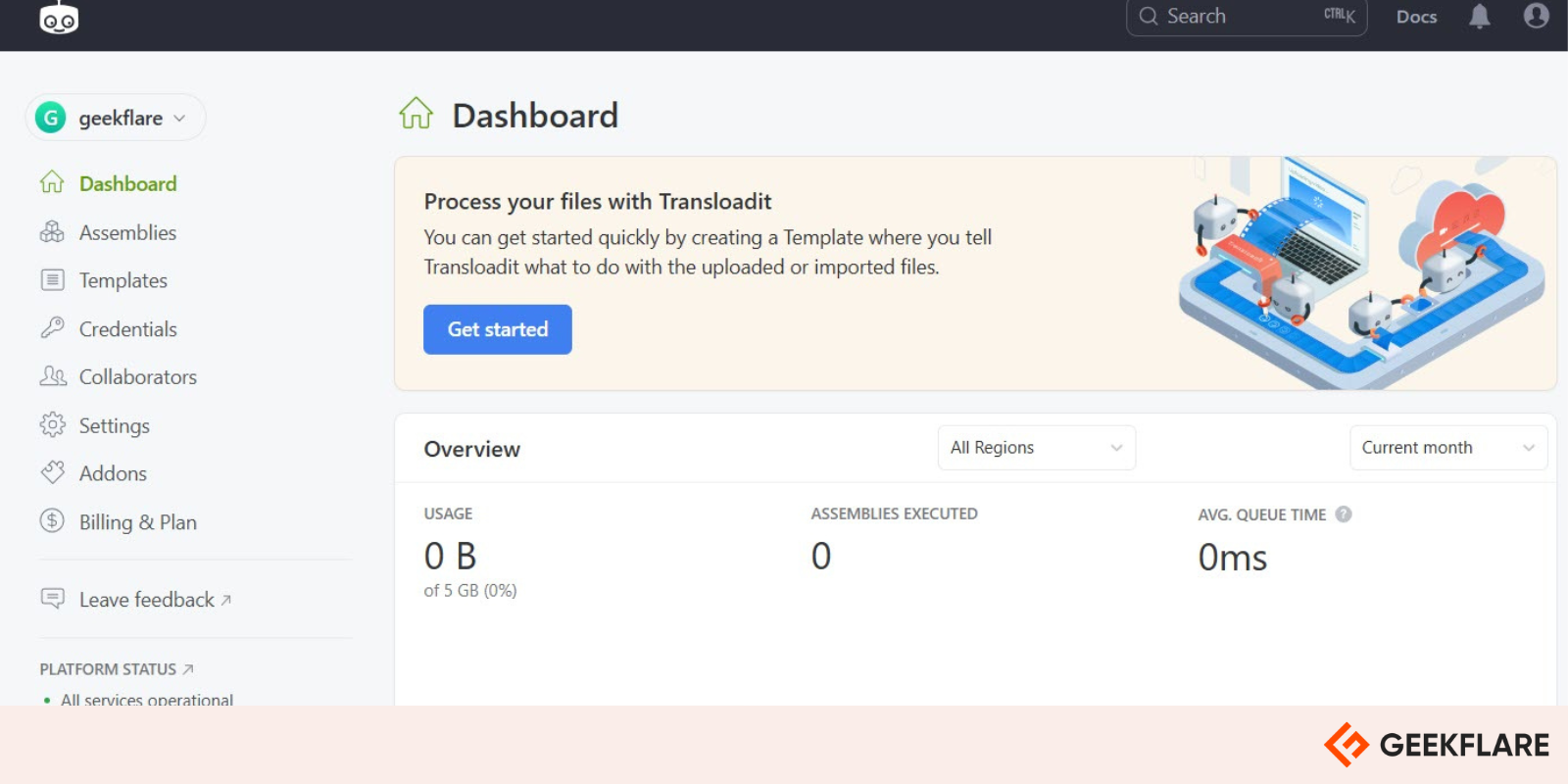This screenshot has height=784, width=1568.
Task: Click the Platform Status external arrow icon
Action: [188, 669]
